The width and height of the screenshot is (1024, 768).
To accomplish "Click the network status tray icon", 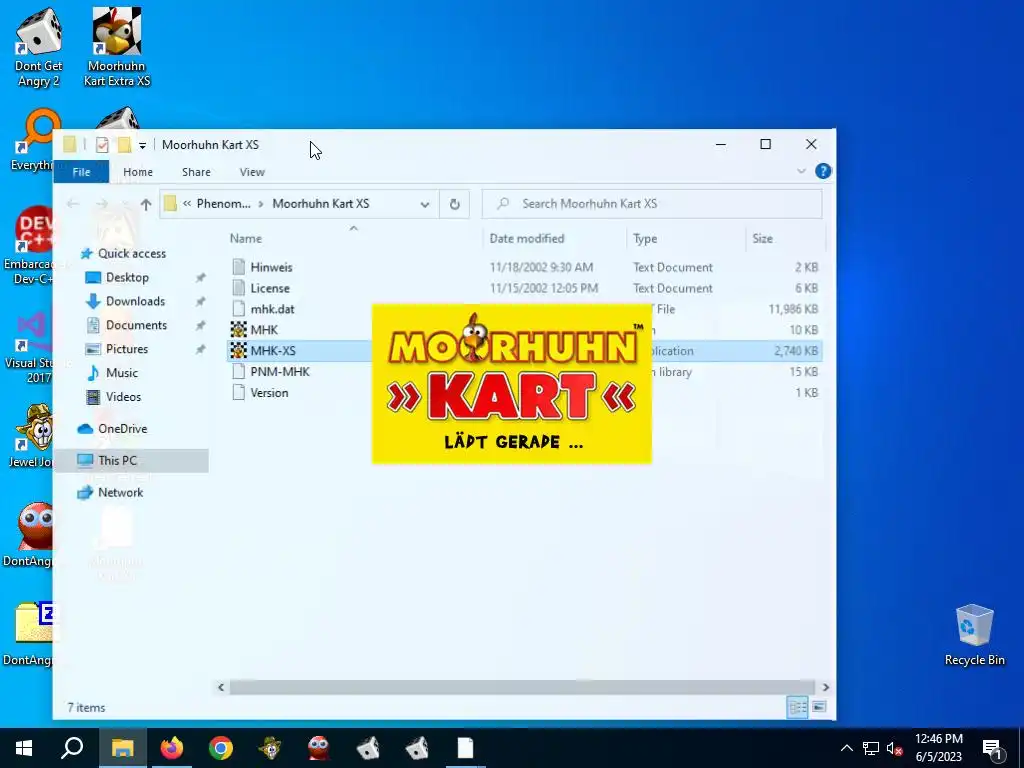I will [x=871, y=748].
